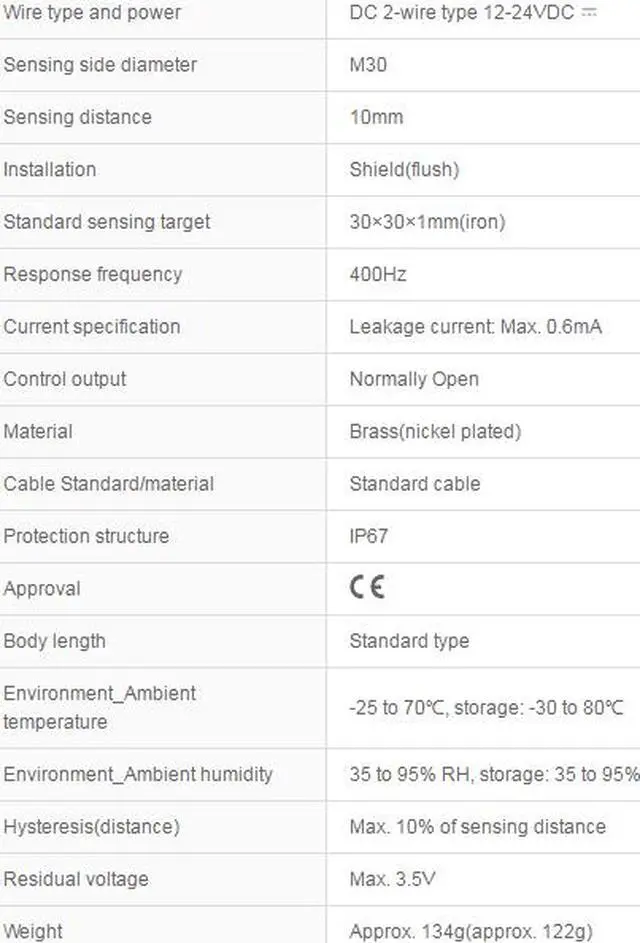
Task: Click the M30 diameter value
Action: pos(368,65)
